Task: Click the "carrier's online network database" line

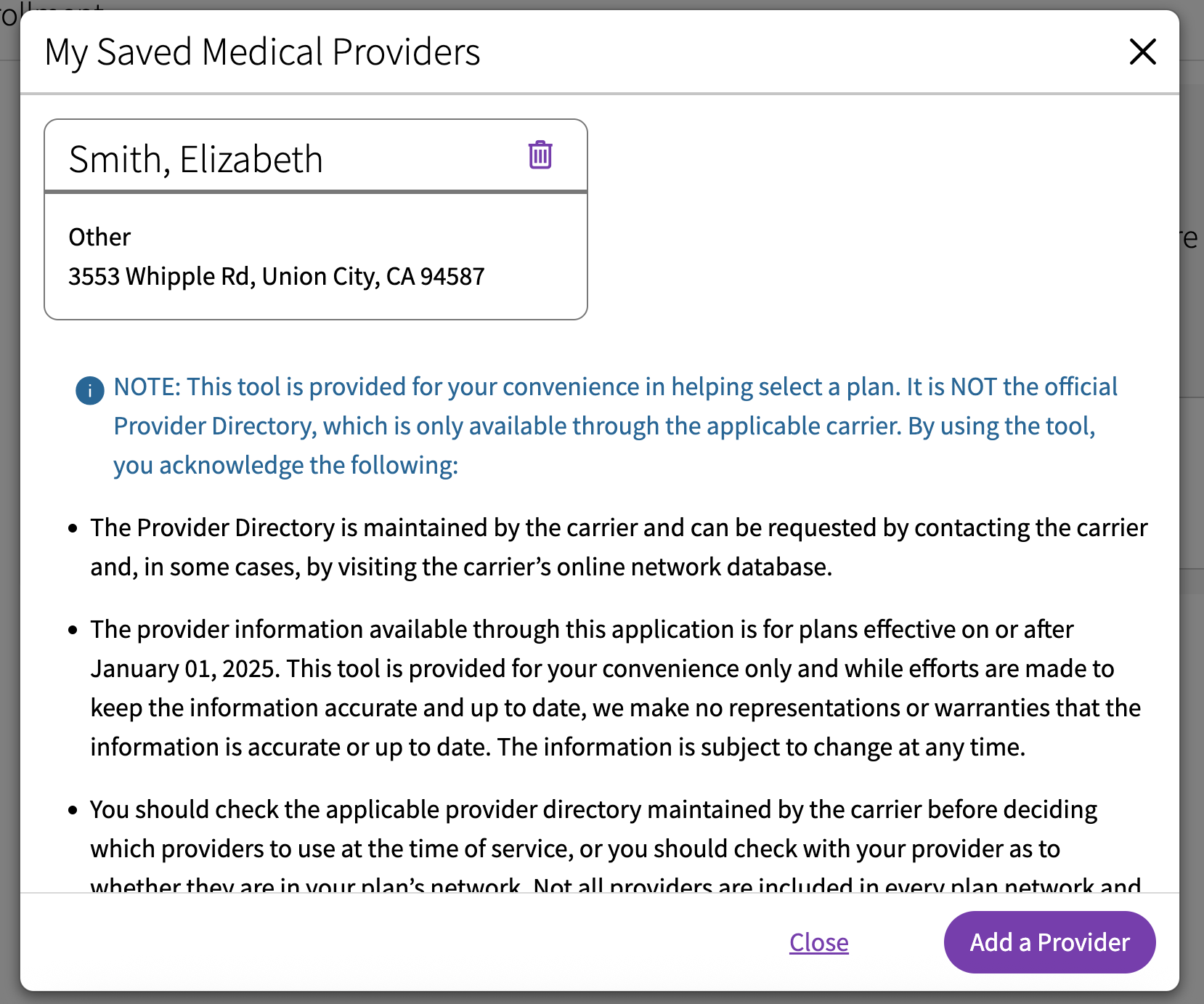Action: tap(460, 567)
